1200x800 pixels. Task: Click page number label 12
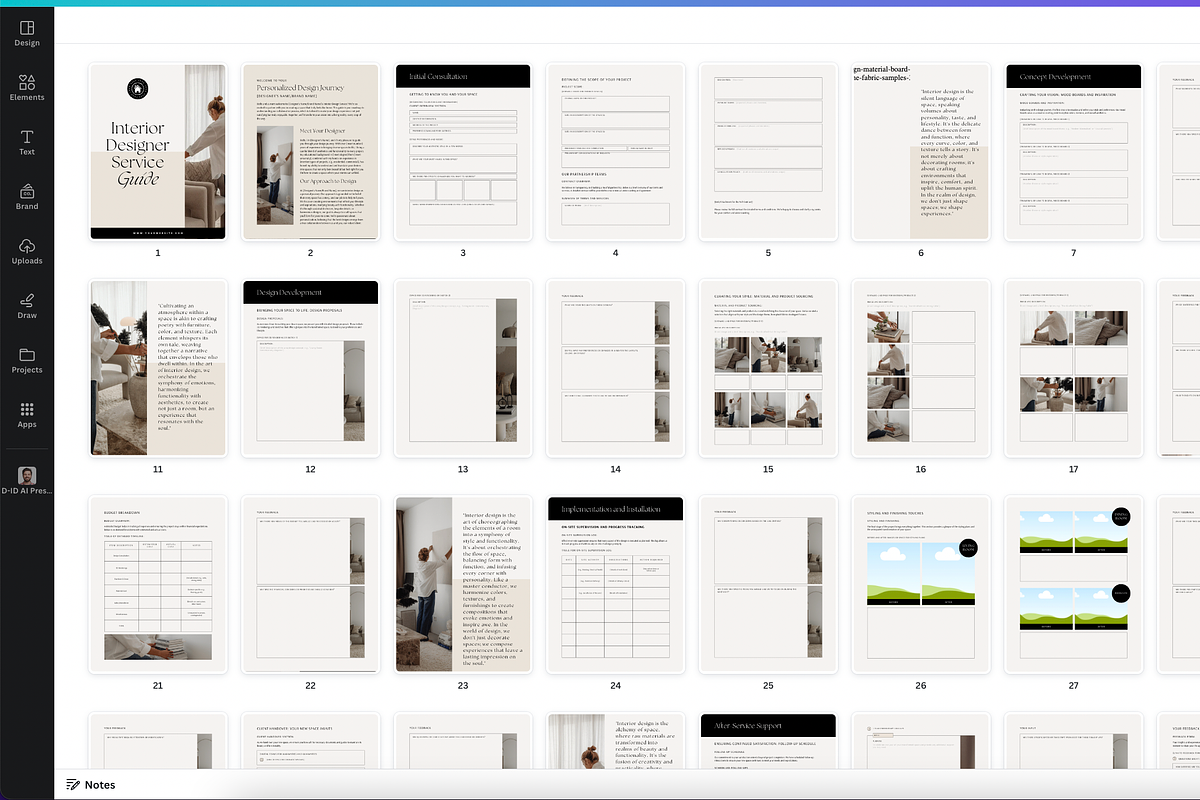click(x=310, y=469)
